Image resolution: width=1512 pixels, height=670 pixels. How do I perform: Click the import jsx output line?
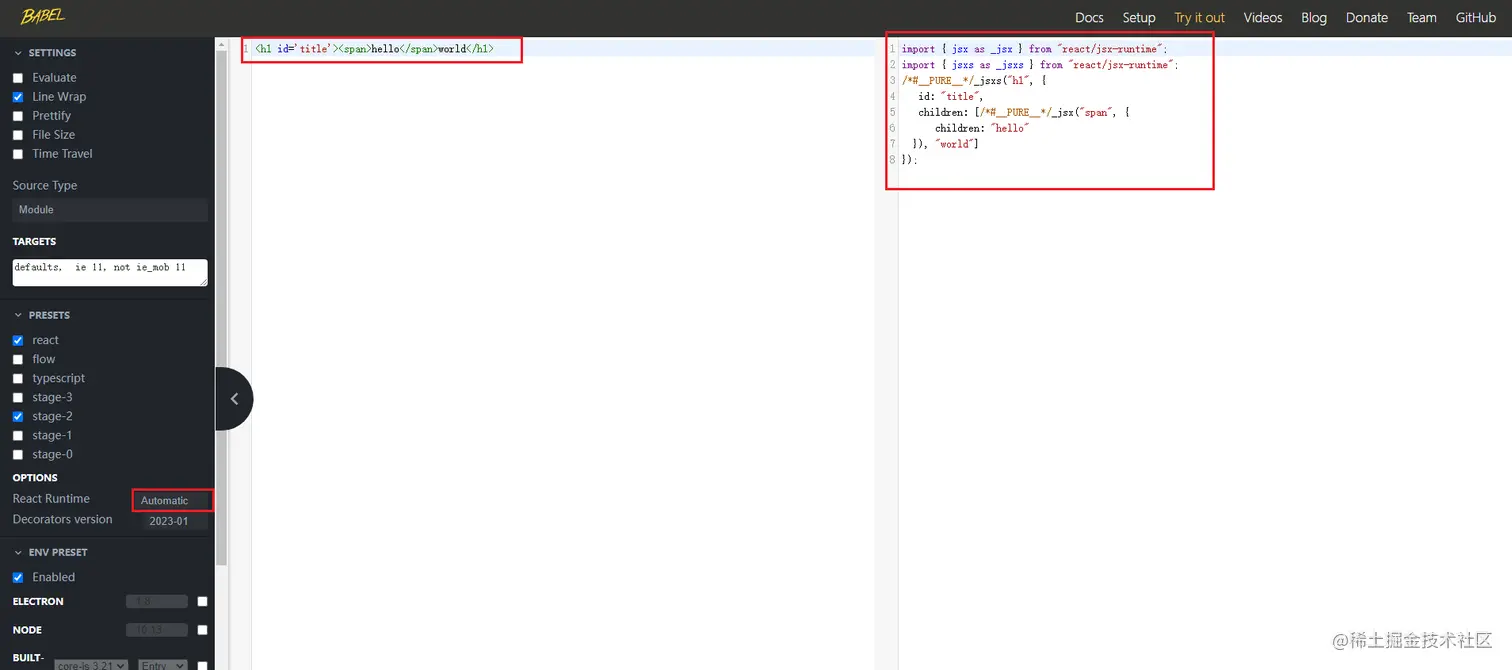pos(1034,48)
